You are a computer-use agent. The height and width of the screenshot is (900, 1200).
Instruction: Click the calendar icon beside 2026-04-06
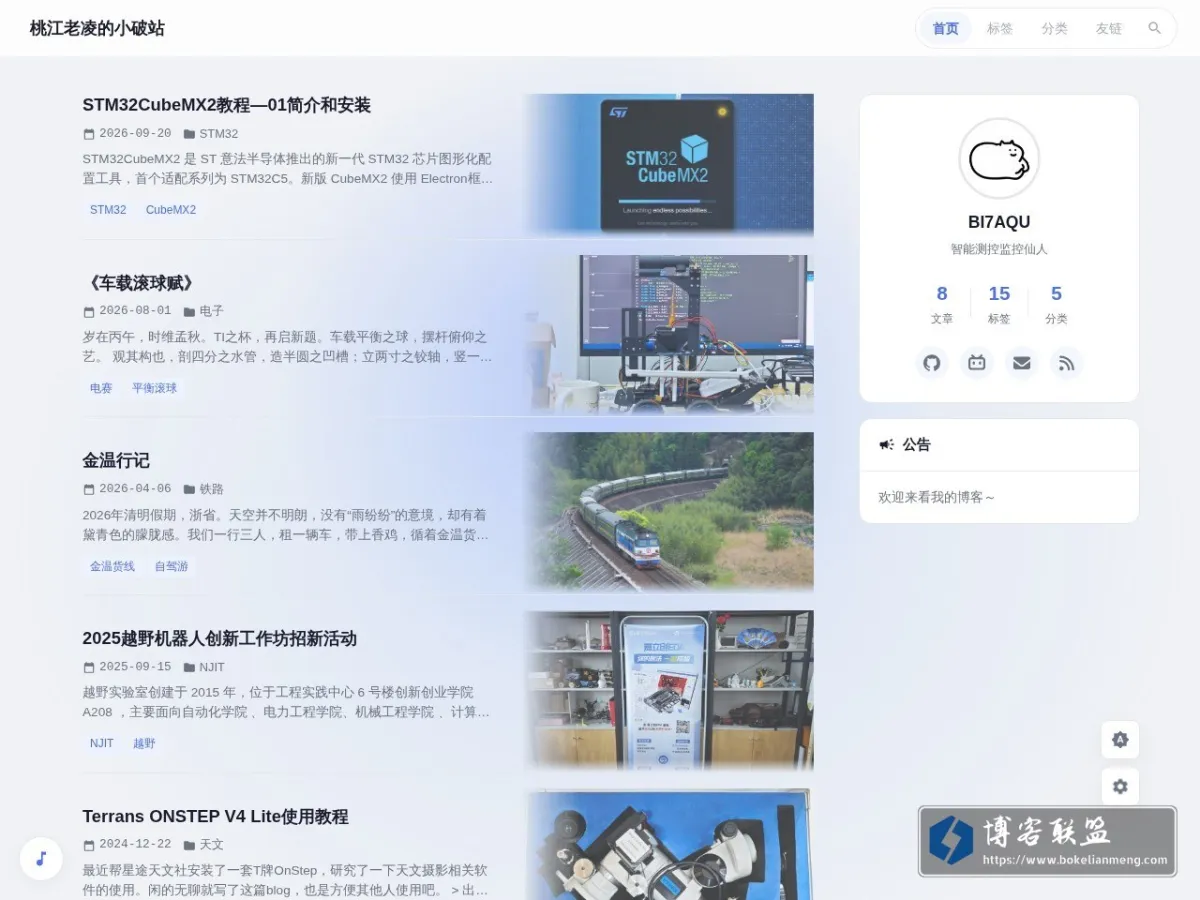[89, 490]
